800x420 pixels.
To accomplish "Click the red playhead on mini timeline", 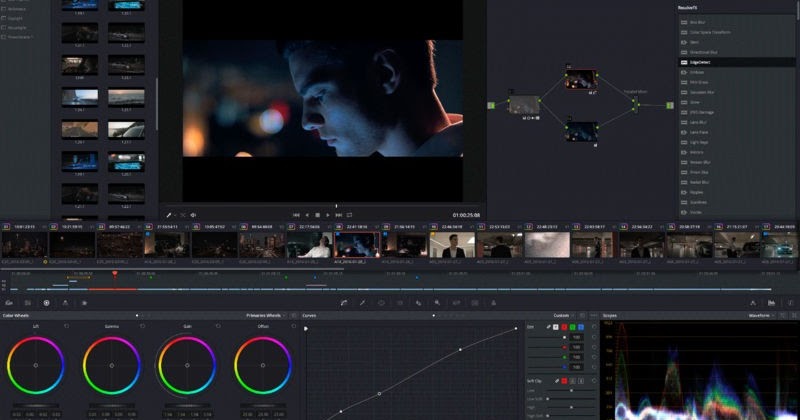I will pyautogui.click(x=115, y=275).
